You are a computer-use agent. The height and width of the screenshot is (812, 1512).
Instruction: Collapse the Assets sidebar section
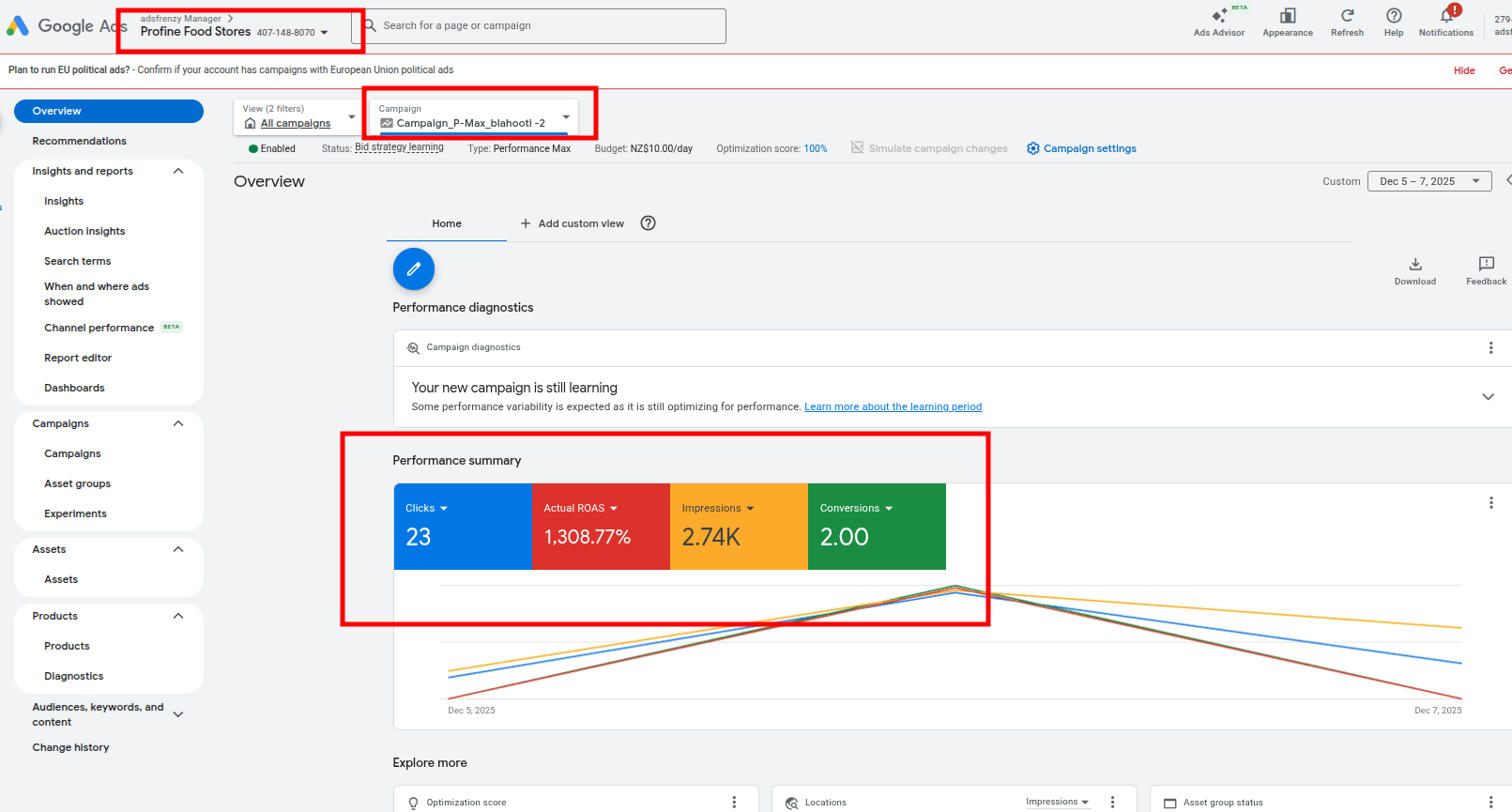tap(178, 549)
